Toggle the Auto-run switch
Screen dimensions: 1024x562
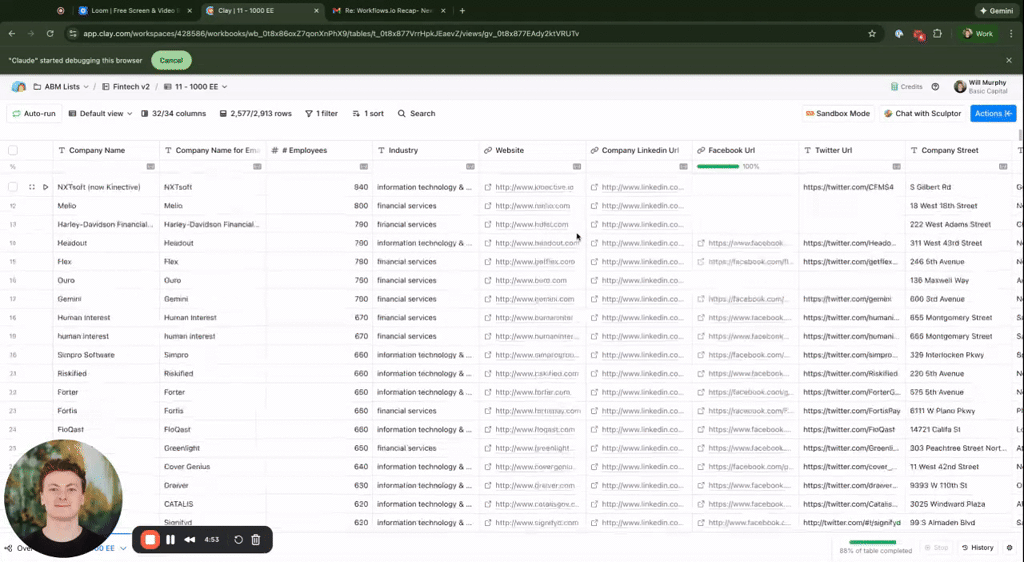click(33, 114)
